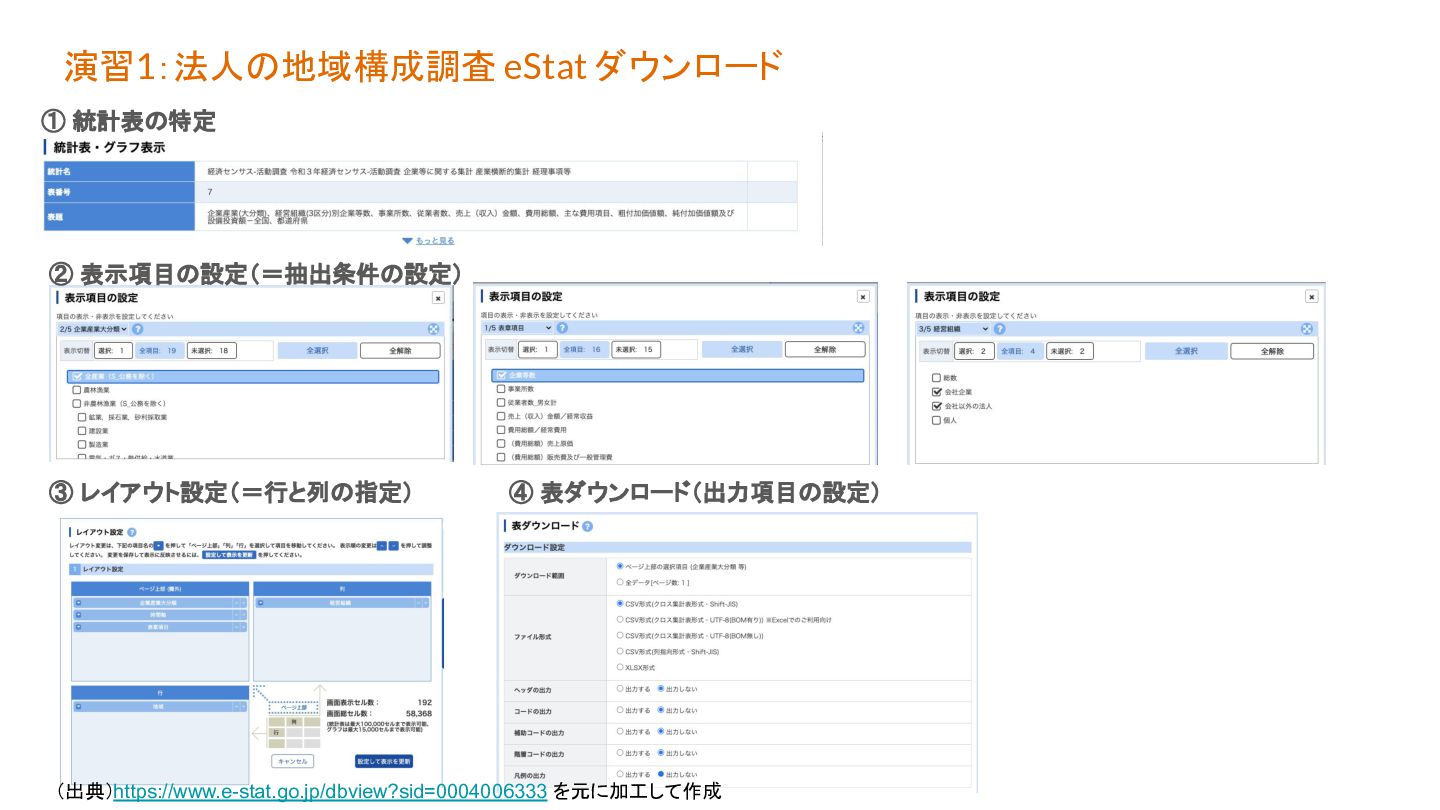1440x810 pixels.
Task: Click 未選択: 18 toggle in 企業産業大分類 dialog
Action: pyautogui.click(x=212, y=351)
